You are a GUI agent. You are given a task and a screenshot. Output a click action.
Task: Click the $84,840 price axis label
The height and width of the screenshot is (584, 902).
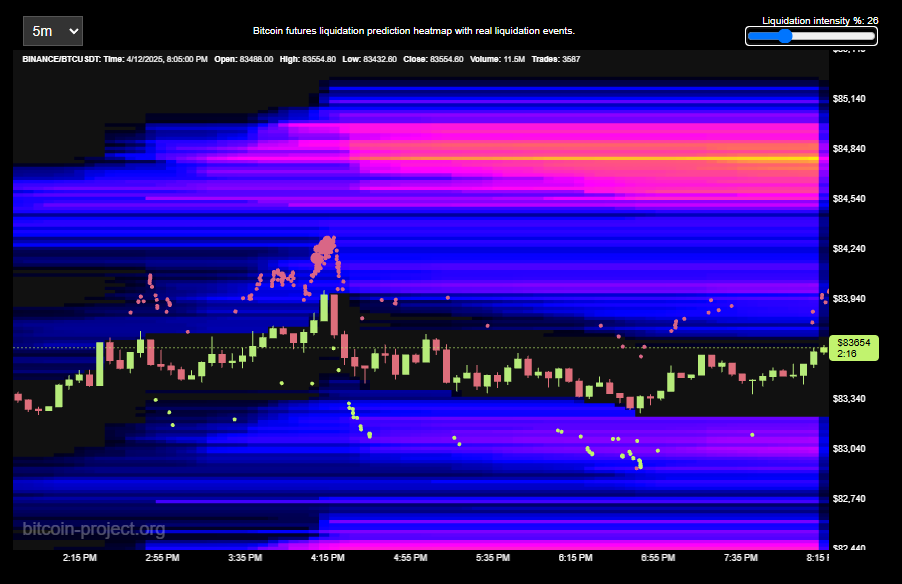[x=849, y=149]
